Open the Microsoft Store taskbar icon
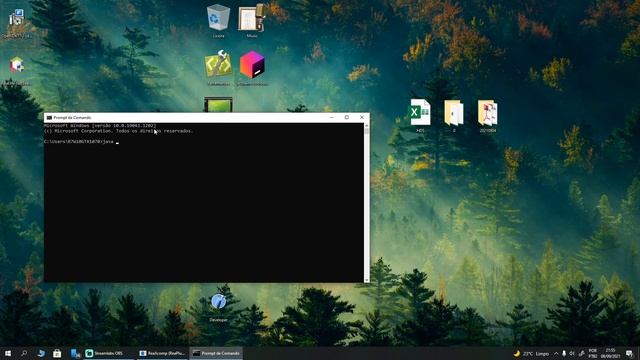The height and width of the screenshot is (360, 640). pos(57,353)
